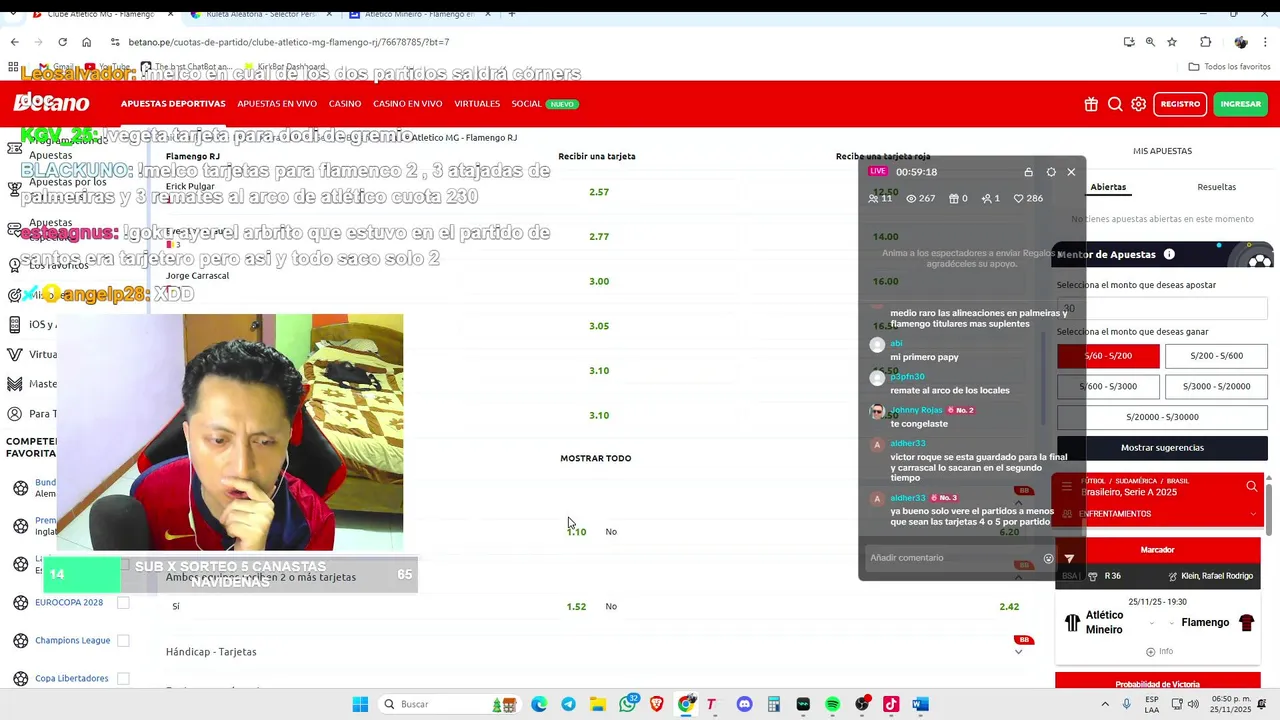Tick the EUROCOPA 2028 checkbox
The image size is (1280, 720).
[123, 603]
